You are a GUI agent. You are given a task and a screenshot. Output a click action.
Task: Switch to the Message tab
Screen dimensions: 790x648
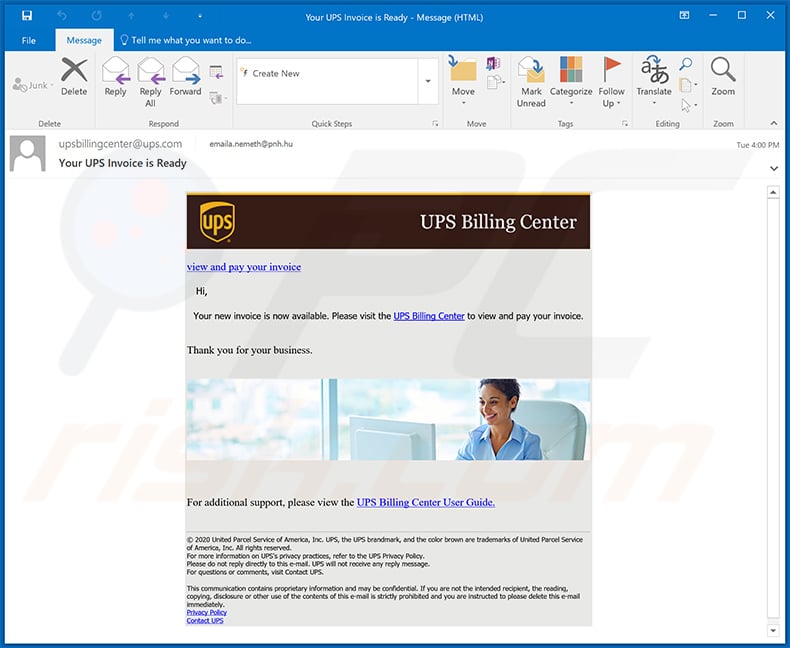pyautogui.click(x=84, y=40)
